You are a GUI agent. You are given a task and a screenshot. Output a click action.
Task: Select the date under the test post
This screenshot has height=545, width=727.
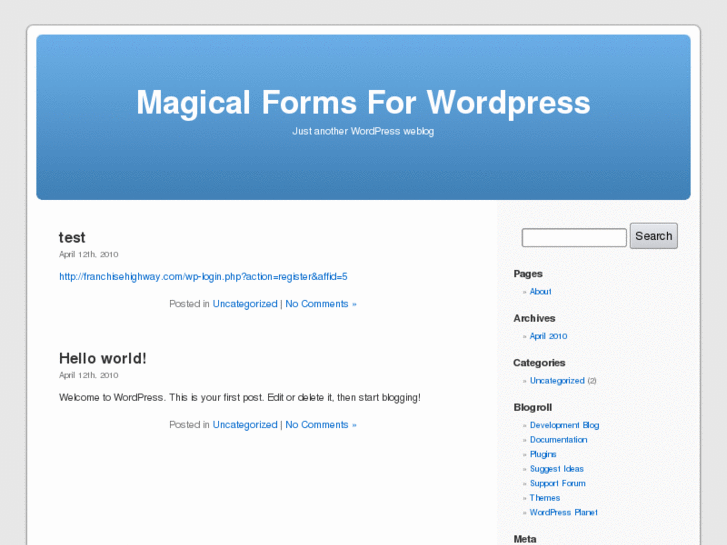coord(89,254)
